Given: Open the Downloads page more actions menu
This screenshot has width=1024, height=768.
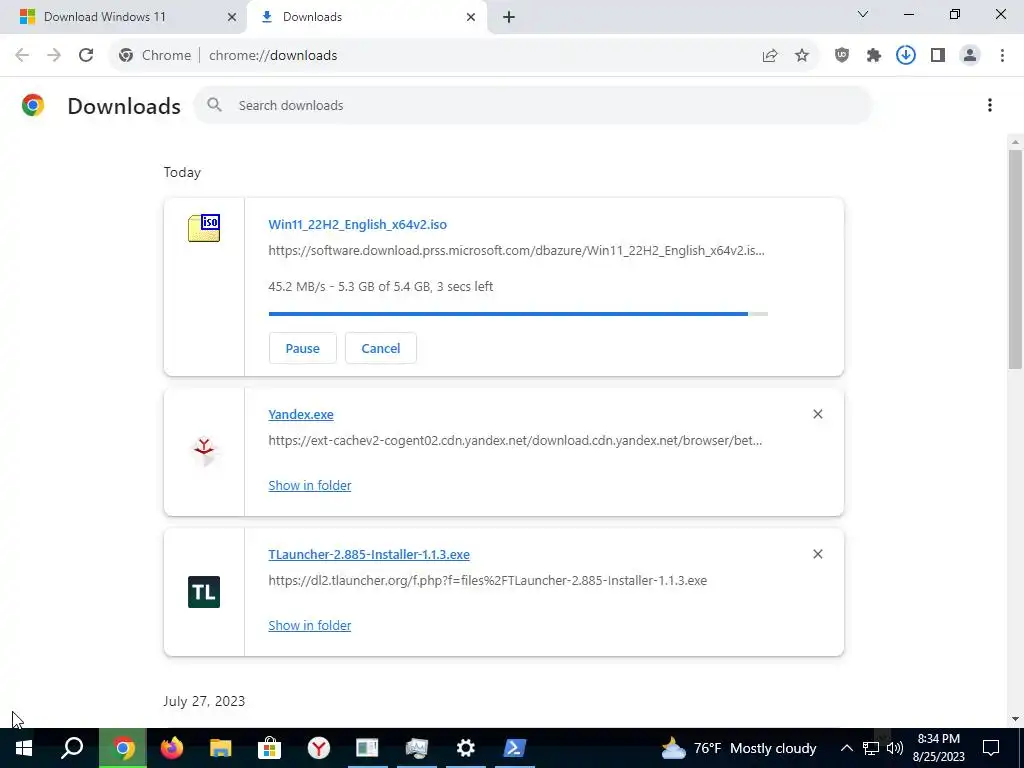Looking at the screenshot, I should tap(990, 105).
